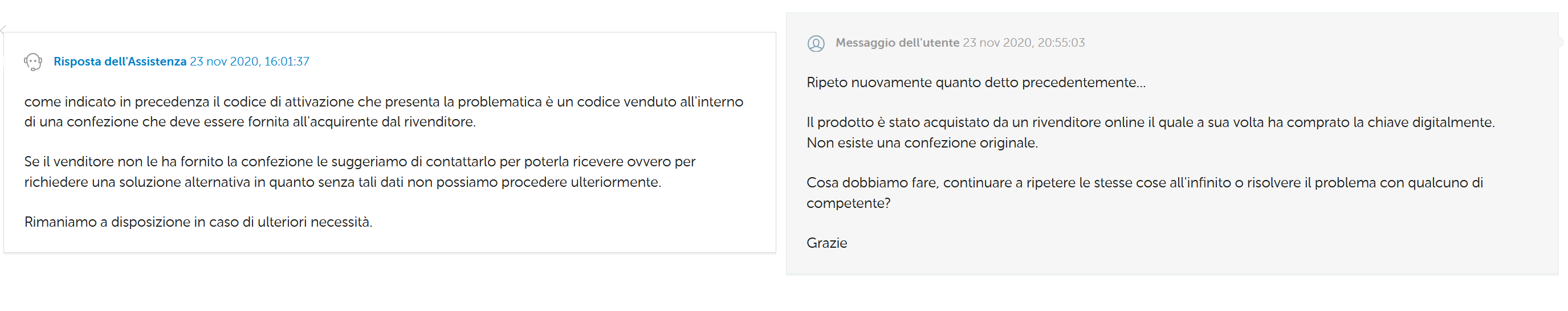Click the sentence "Non esiste una confezione originale."
1568x311 pixels.
tap(922, 143)
